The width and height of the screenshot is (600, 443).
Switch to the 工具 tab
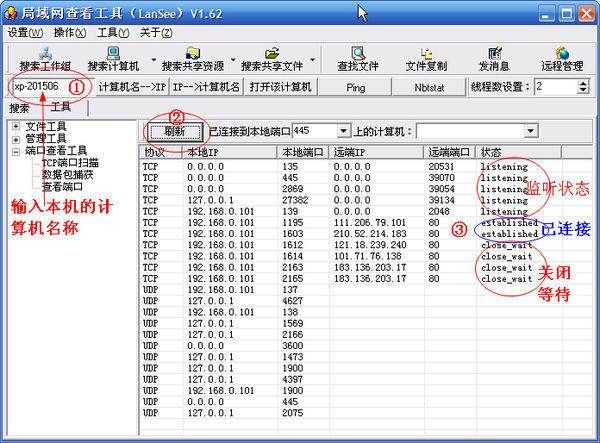[x=60, y=107]
